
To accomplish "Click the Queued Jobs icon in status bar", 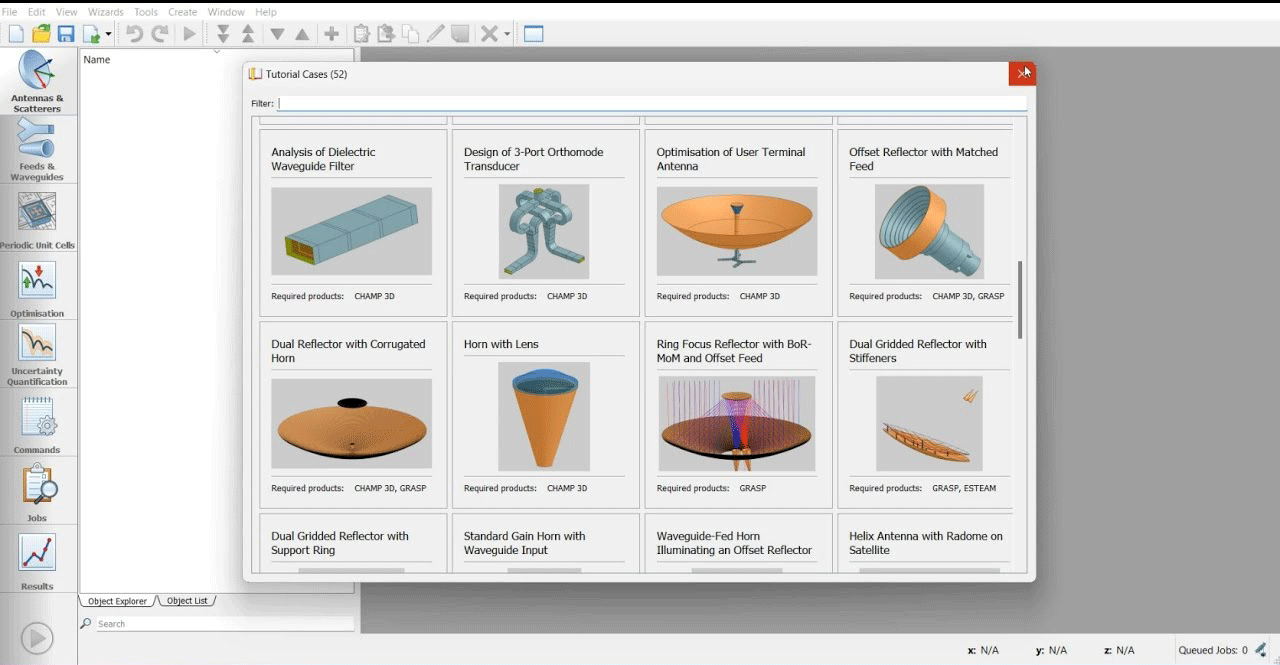I will (1261, 649).
